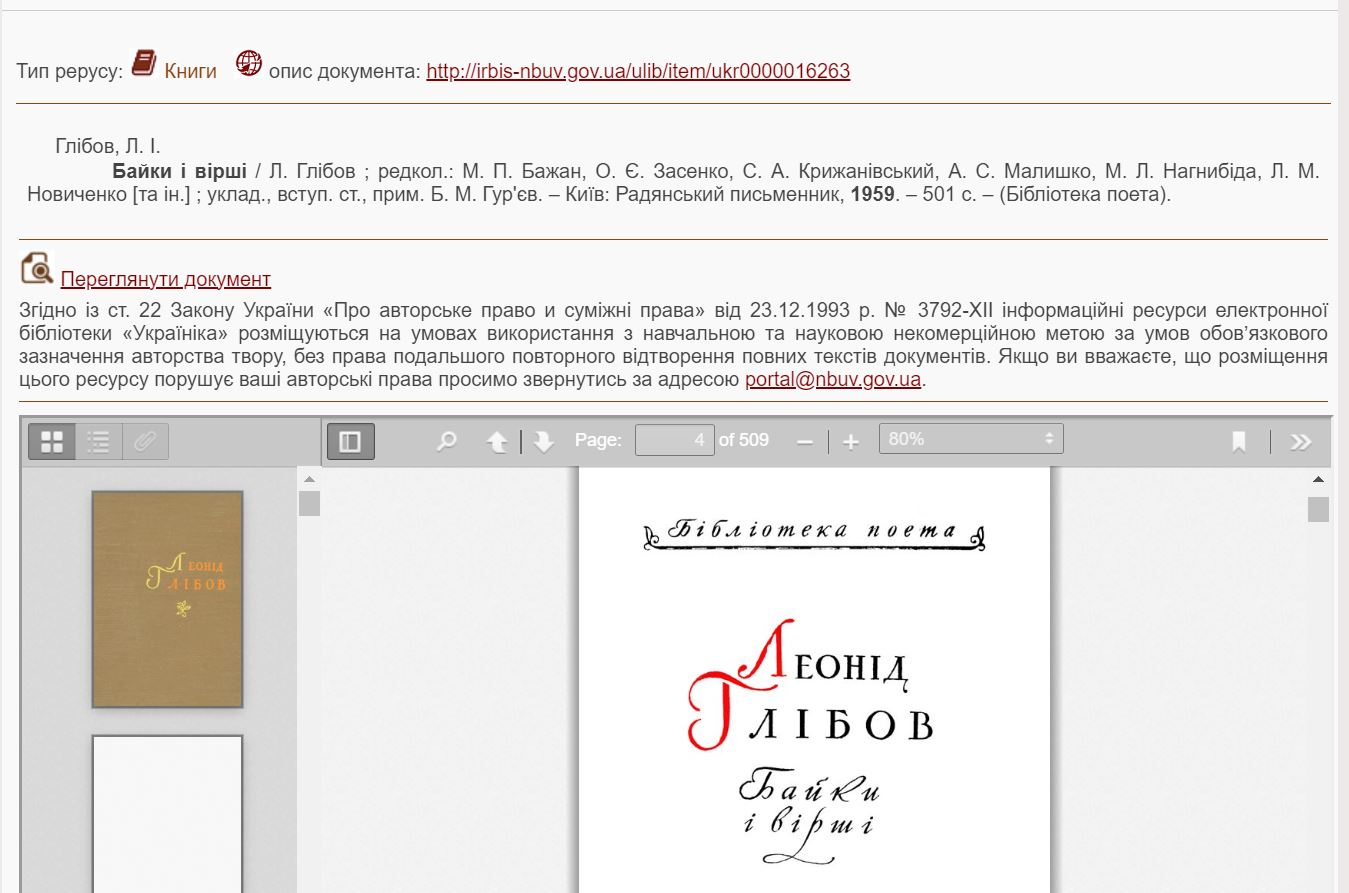Click the globe document description icon

248,64
